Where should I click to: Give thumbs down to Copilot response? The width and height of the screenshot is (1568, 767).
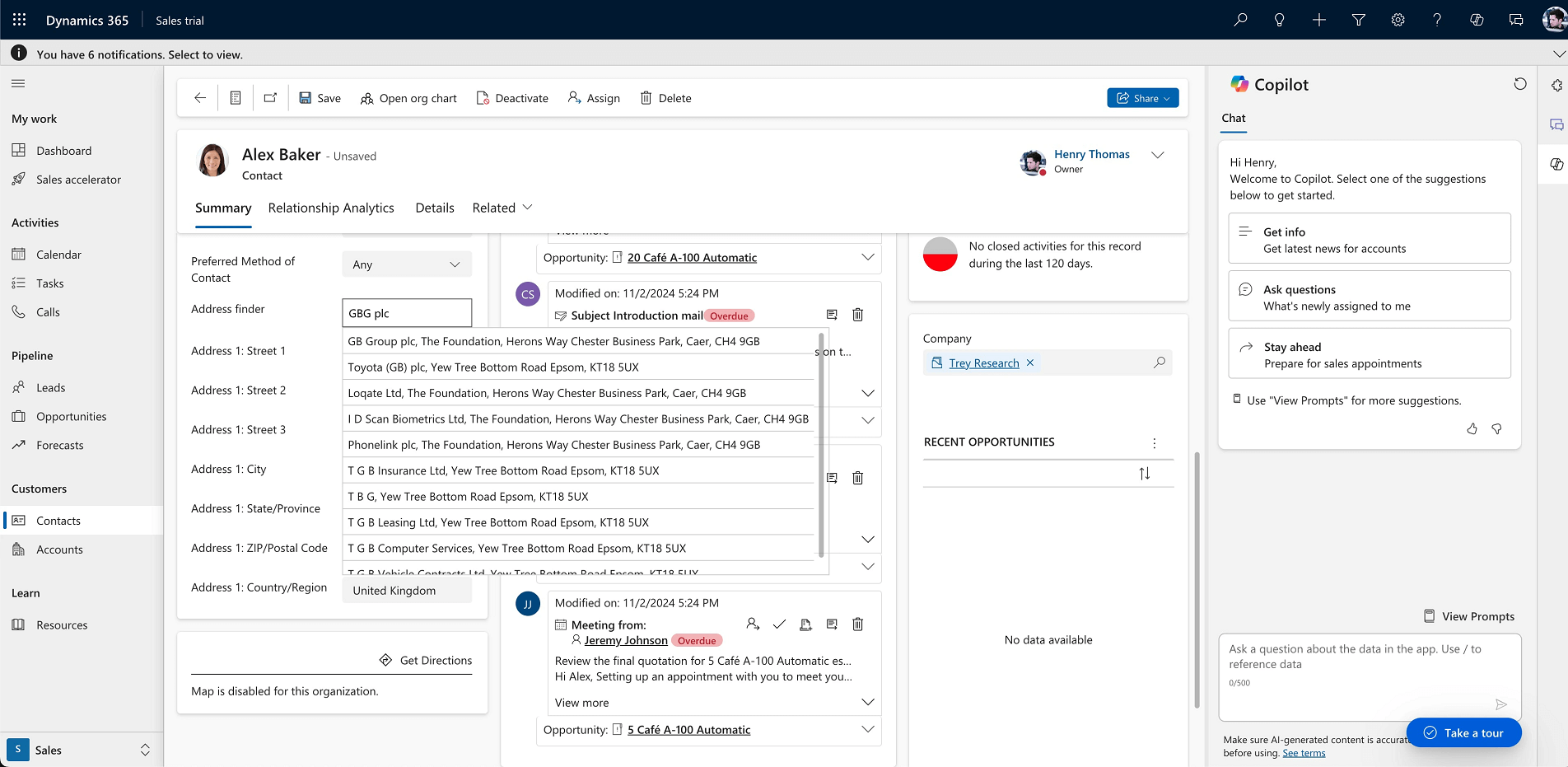tap(1497, 429)
